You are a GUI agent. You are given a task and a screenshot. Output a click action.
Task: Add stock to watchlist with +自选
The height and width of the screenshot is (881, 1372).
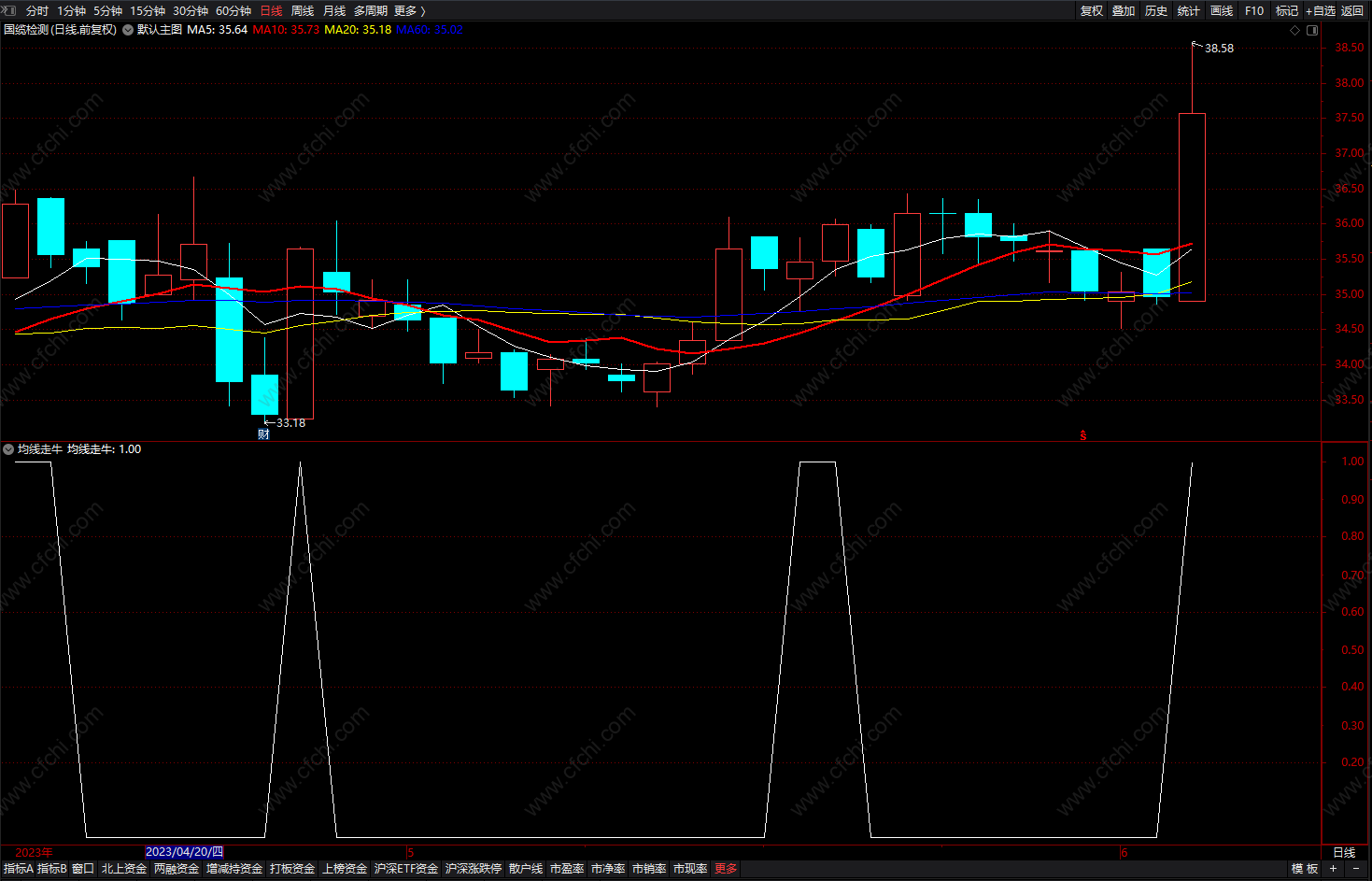pyautogui.click(x=1321, y=11)
